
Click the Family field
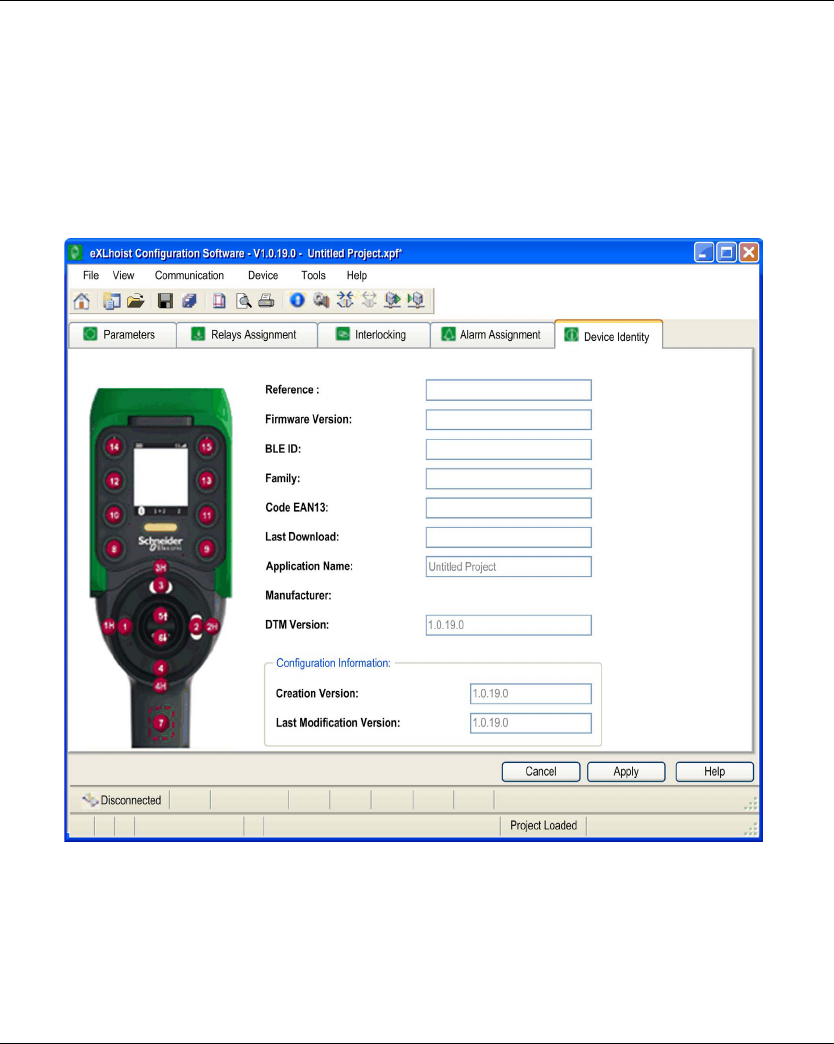[509, 478]
